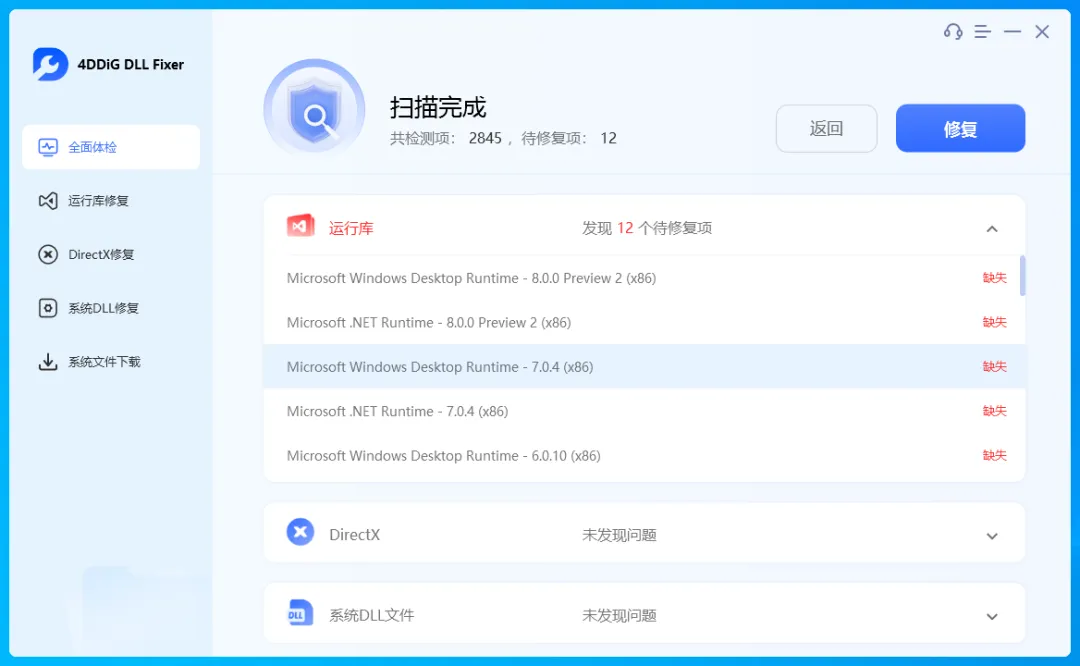The height and width of the screenshot is (666, 1080).
Task: Select Microsoft Windows Desktop Runtime 6.0.10 row
Action: [x=644, y=456]
